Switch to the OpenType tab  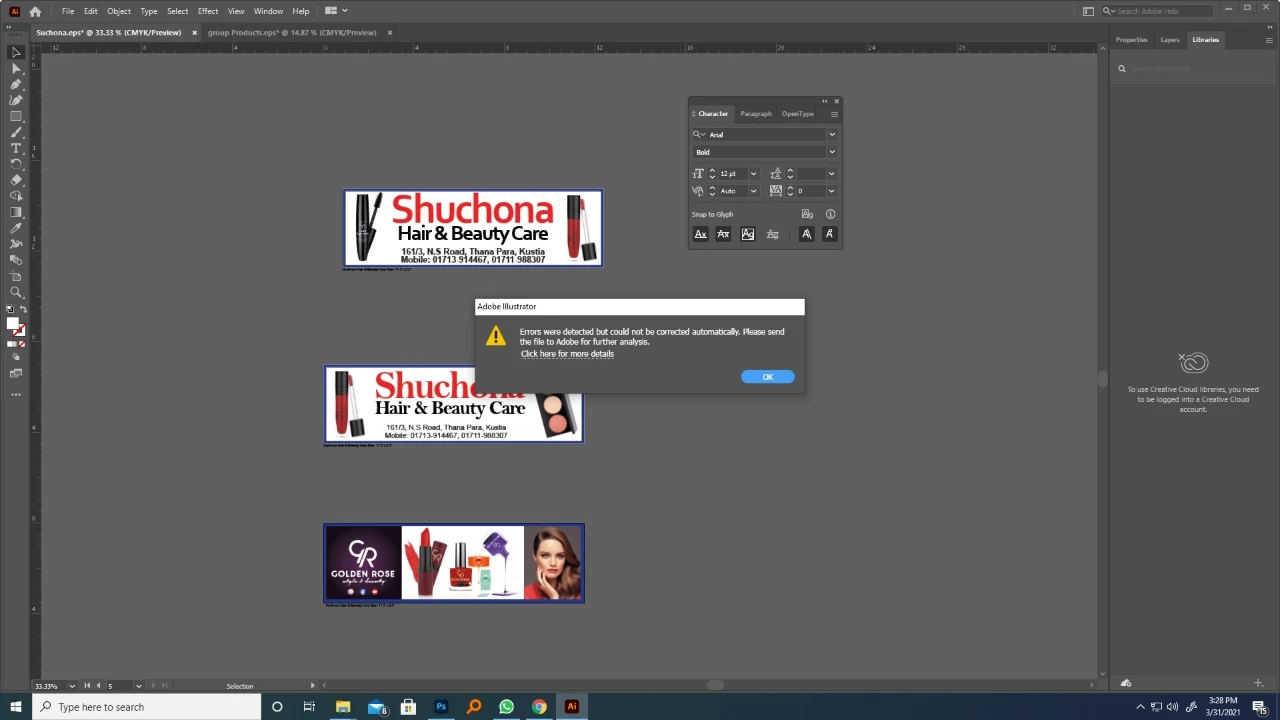pyautogui.click(x=798, y=114)
